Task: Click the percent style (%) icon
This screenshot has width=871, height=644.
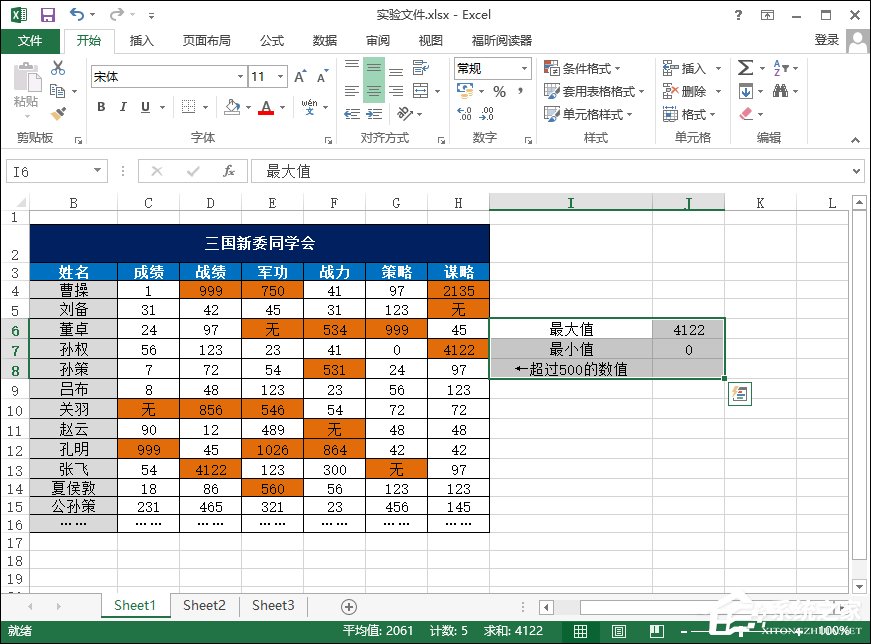Action: (498, 90)
